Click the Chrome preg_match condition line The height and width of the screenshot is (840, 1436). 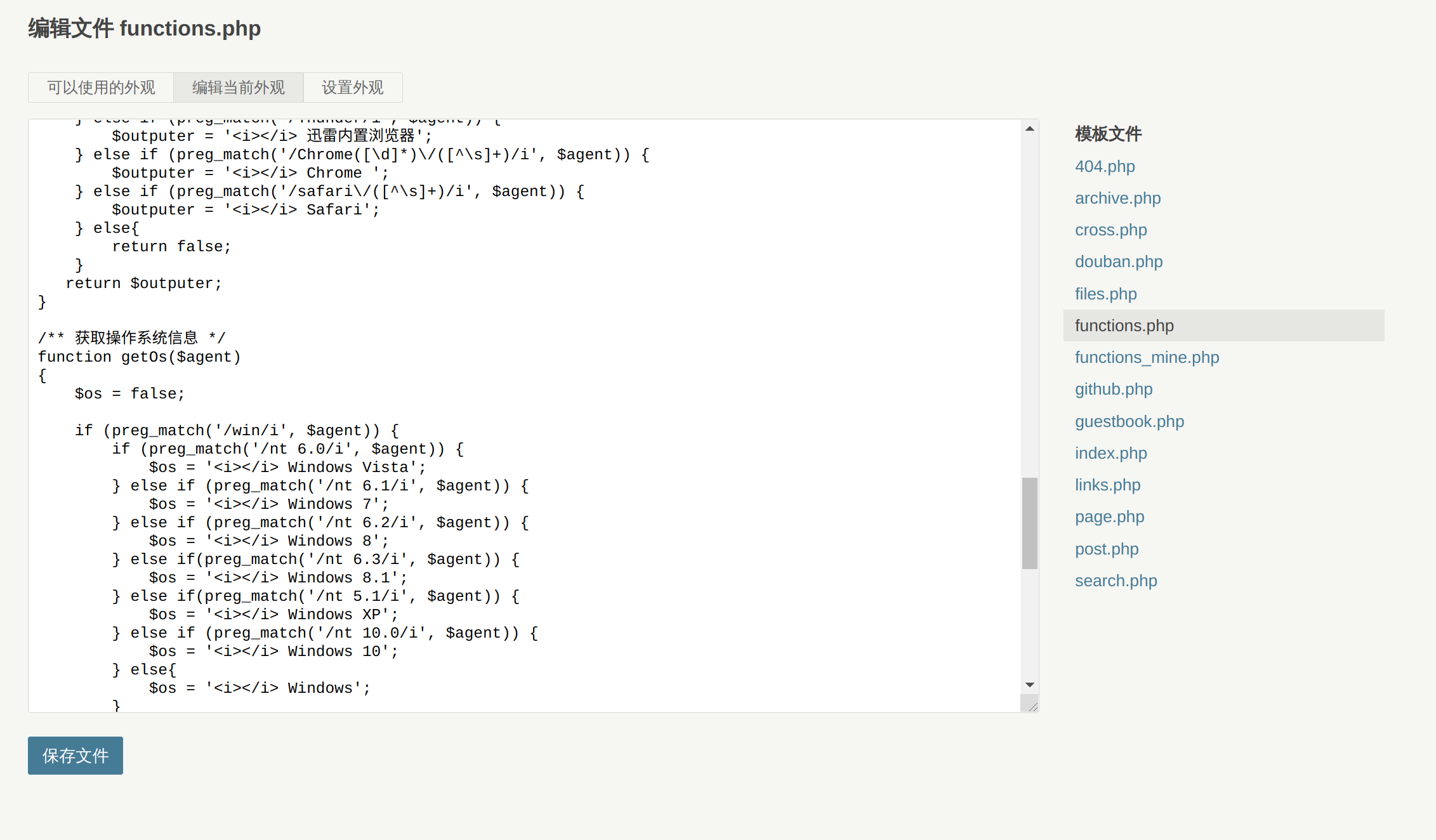tap(362, 154)
